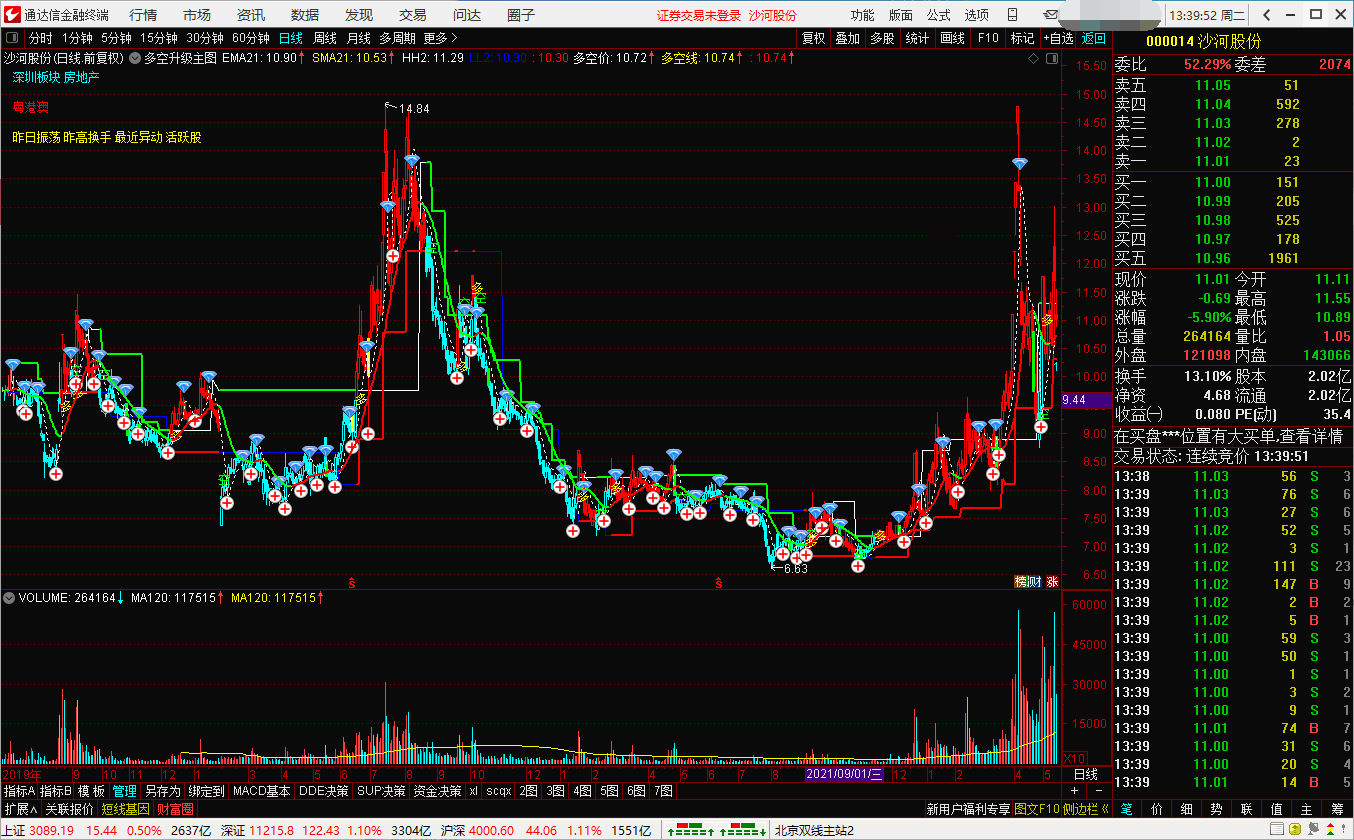Screen dimensions: 1354x840
Task: Switch the chart to 30分钟 period
Action: pos(205,38)
